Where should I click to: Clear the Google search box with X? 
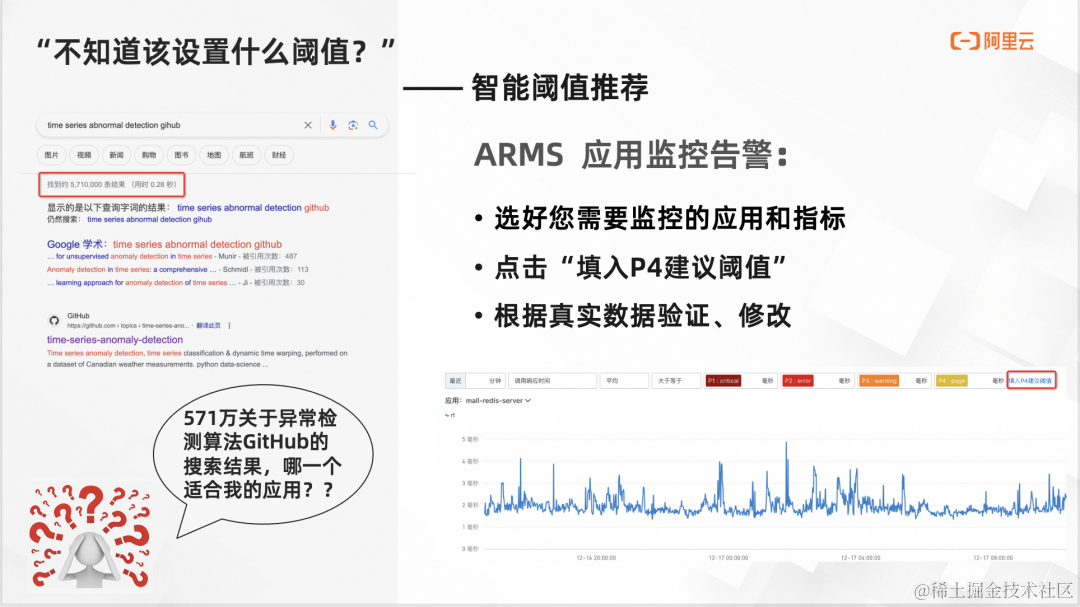coord(308,125)
